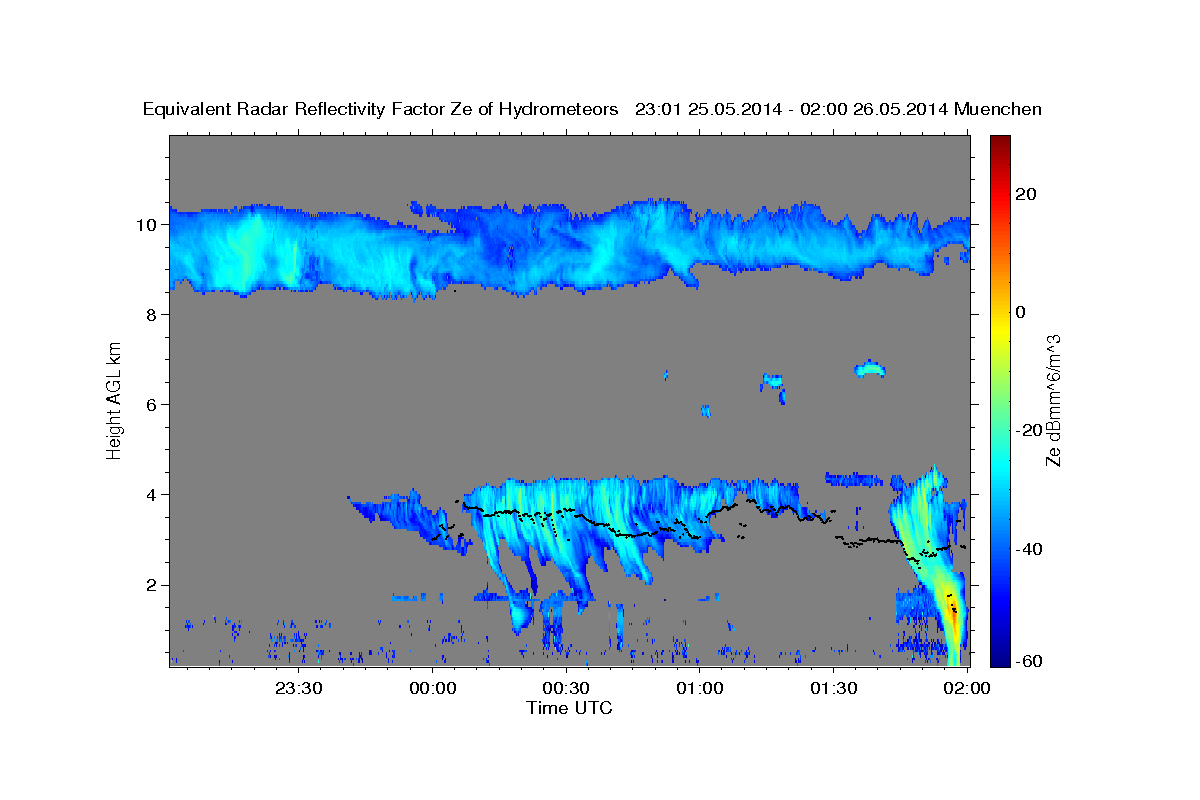Click the colorbar tick value '-20'
Screen dimensions: 1200x800
coord(1028,430)
